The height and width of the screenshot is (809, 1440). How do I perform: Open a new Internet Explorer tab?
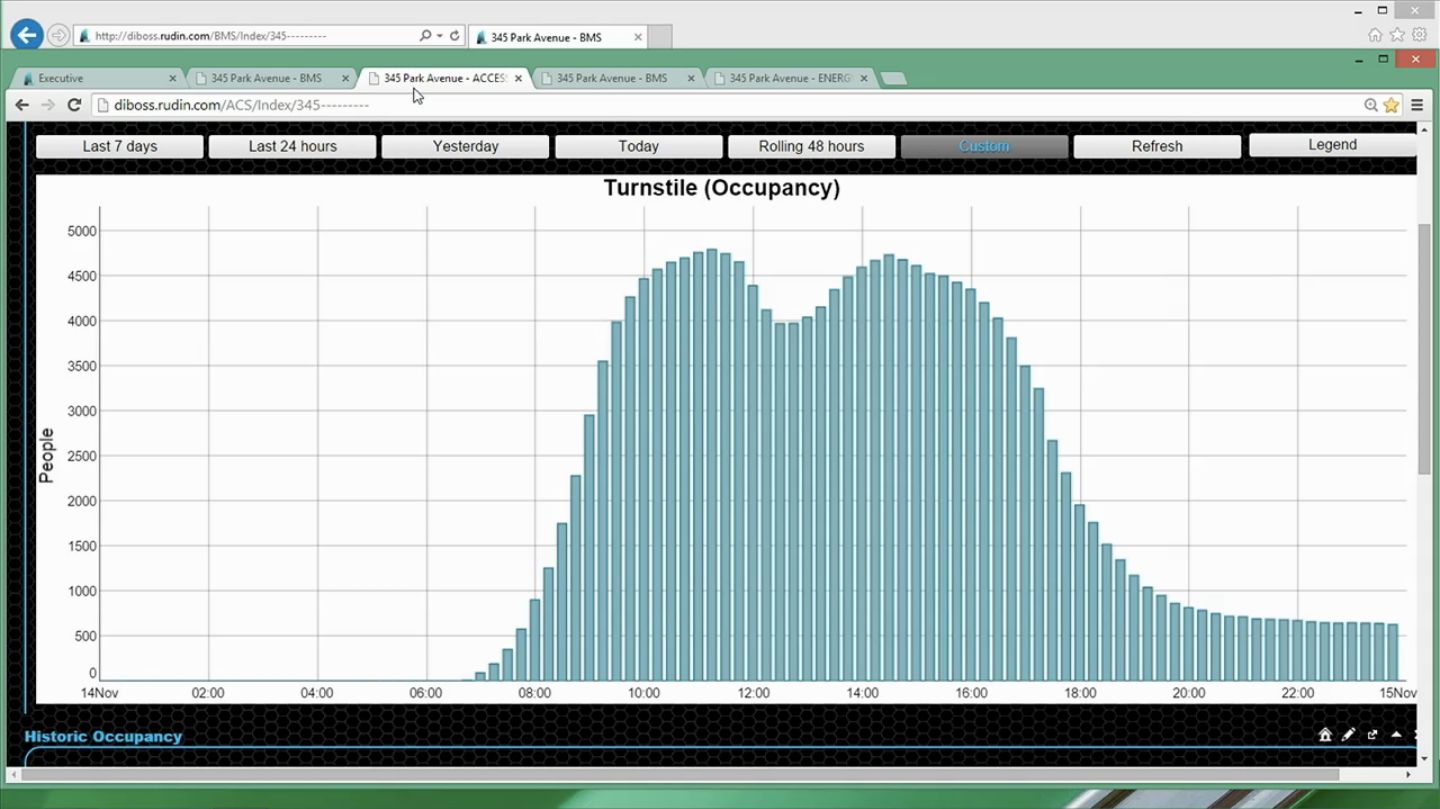pyautogui.click(x=660, y=37)
